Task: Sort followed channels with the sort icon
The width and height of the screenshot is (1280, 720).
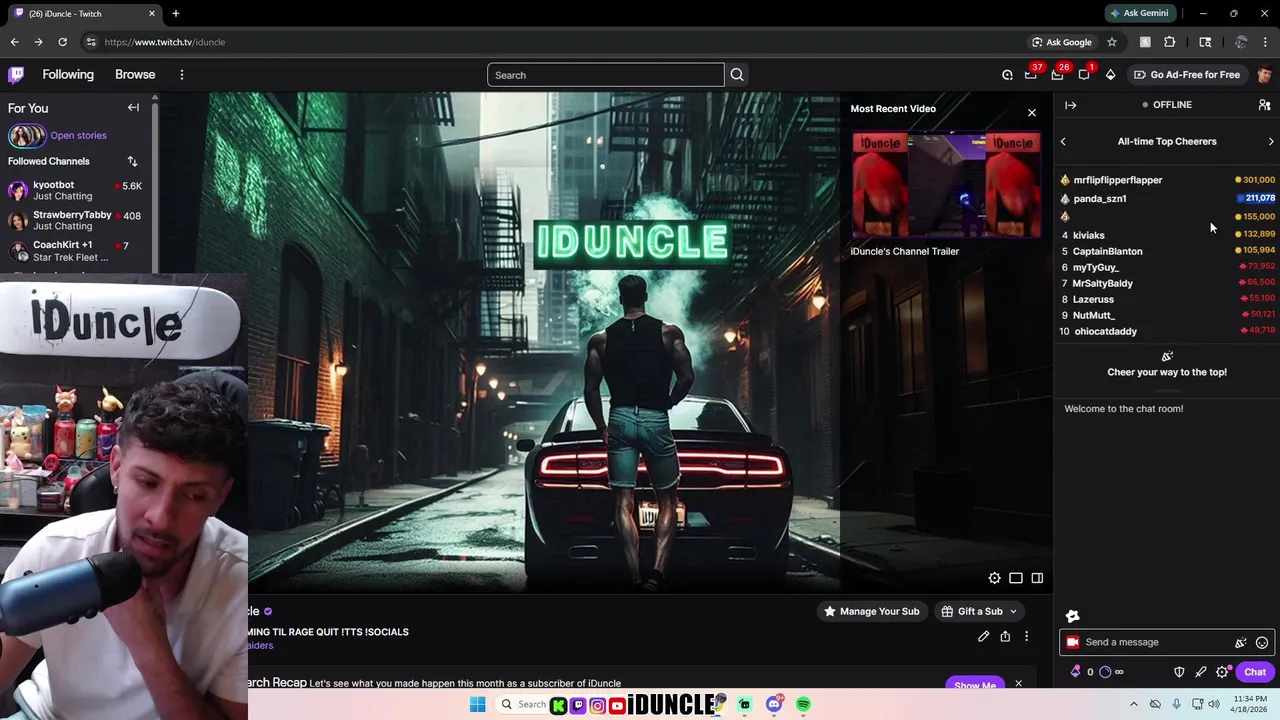Action: click(x=132, y=161)
